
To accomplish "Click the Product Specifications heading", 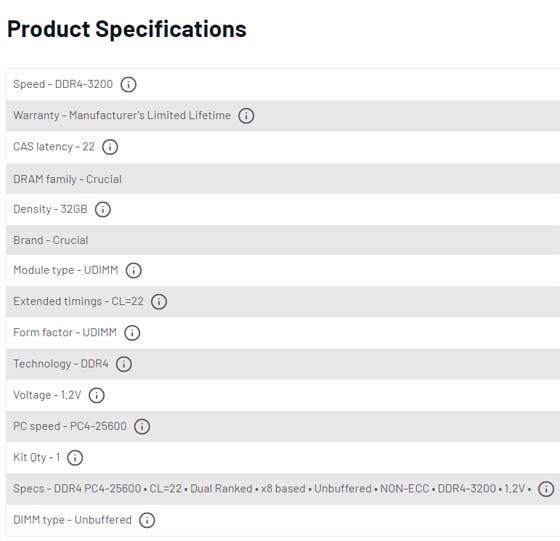I will click(127, 29).
